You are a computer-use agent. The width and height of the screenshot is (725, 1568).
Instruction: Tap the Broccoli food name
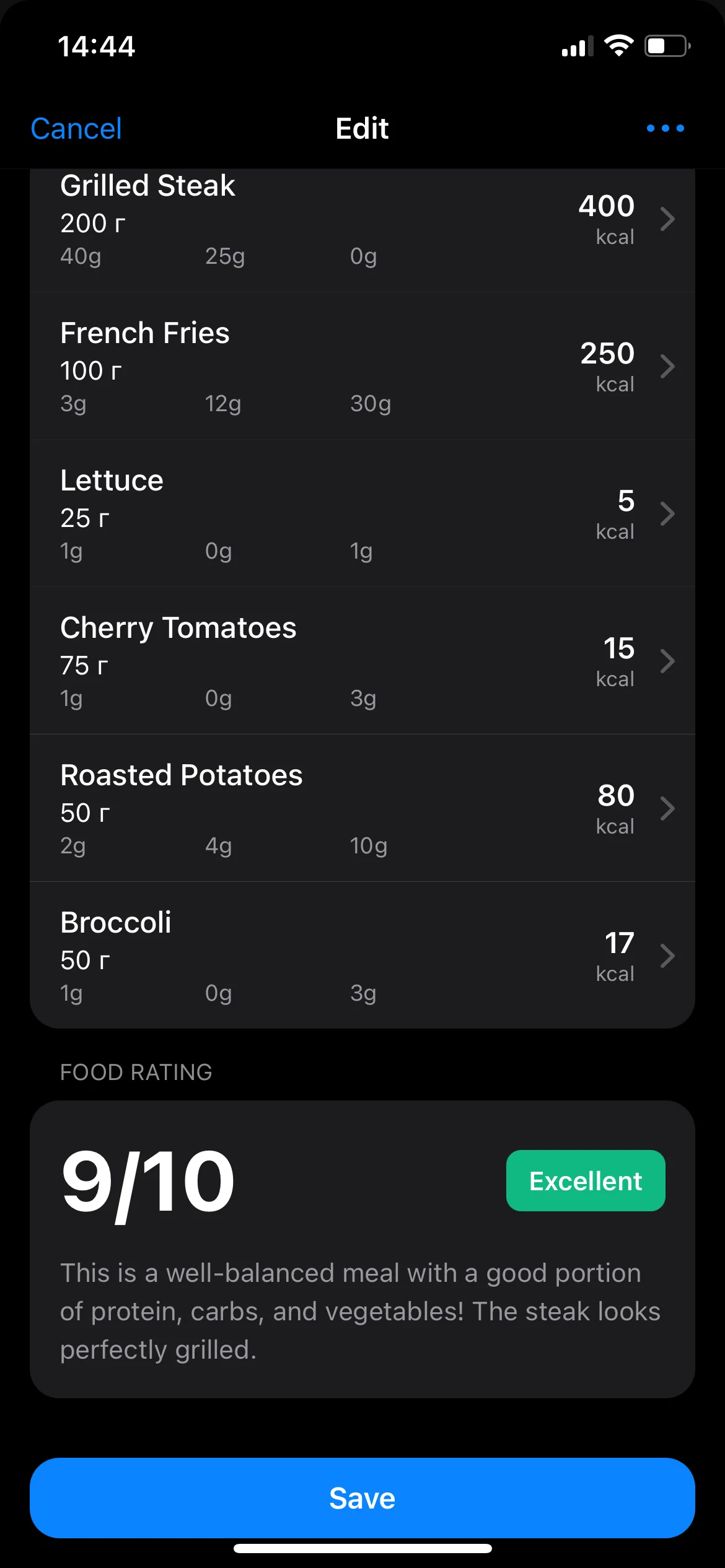coord(116,923)
